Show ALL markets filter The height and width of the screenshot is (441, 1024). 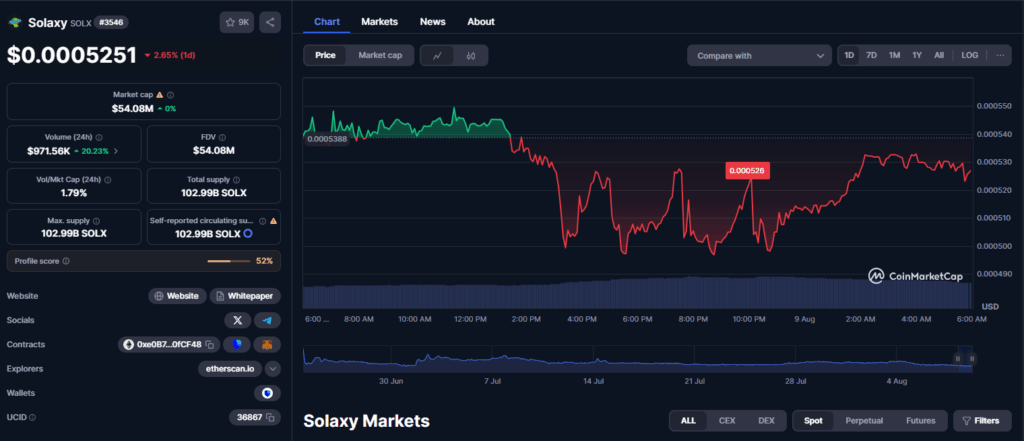688,421
